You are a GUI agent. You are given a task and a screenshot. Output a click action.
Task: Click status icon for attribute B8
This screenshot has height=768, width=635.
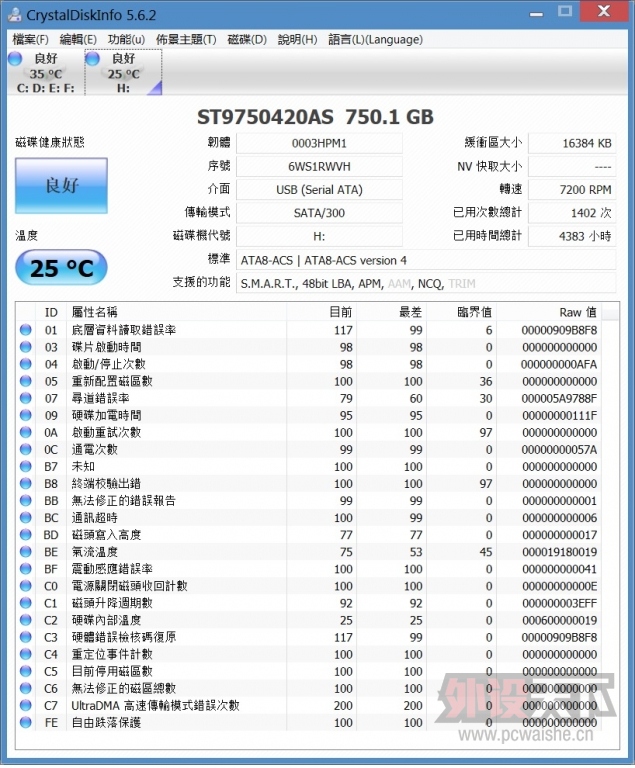25,484
